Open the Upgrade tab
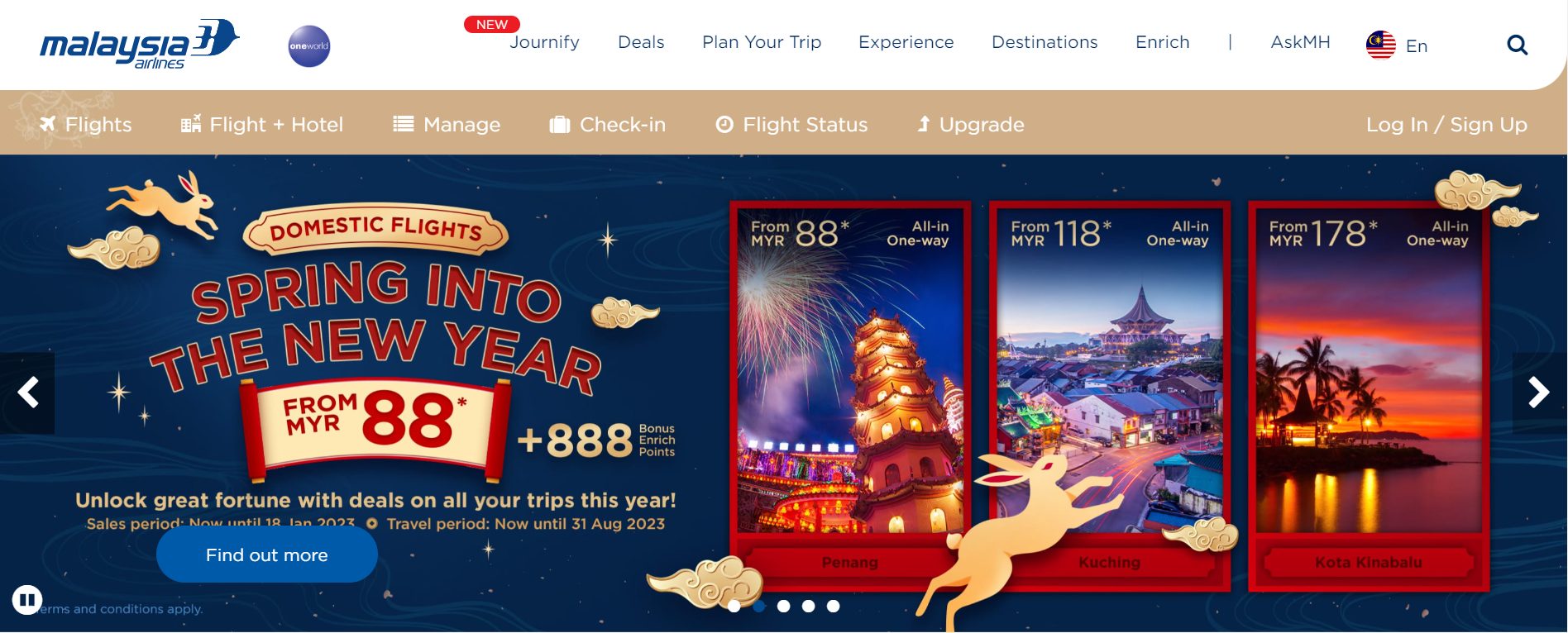The height and width of the screenshot is (633, 1568). 970,125
